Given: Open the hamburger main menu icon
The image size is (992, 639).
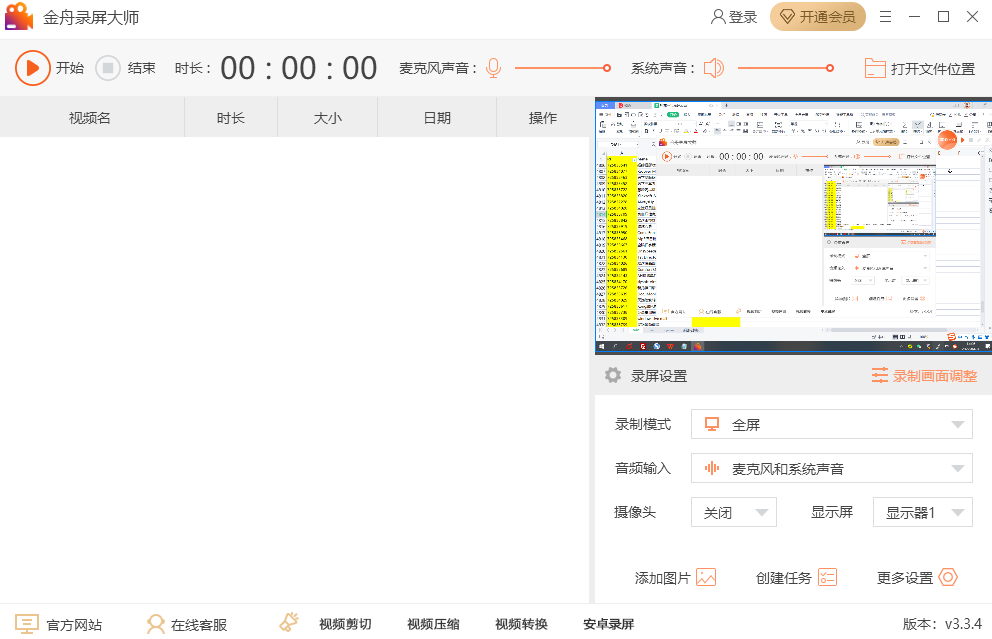Looking at the screenshot, I should tap(885, 17).
